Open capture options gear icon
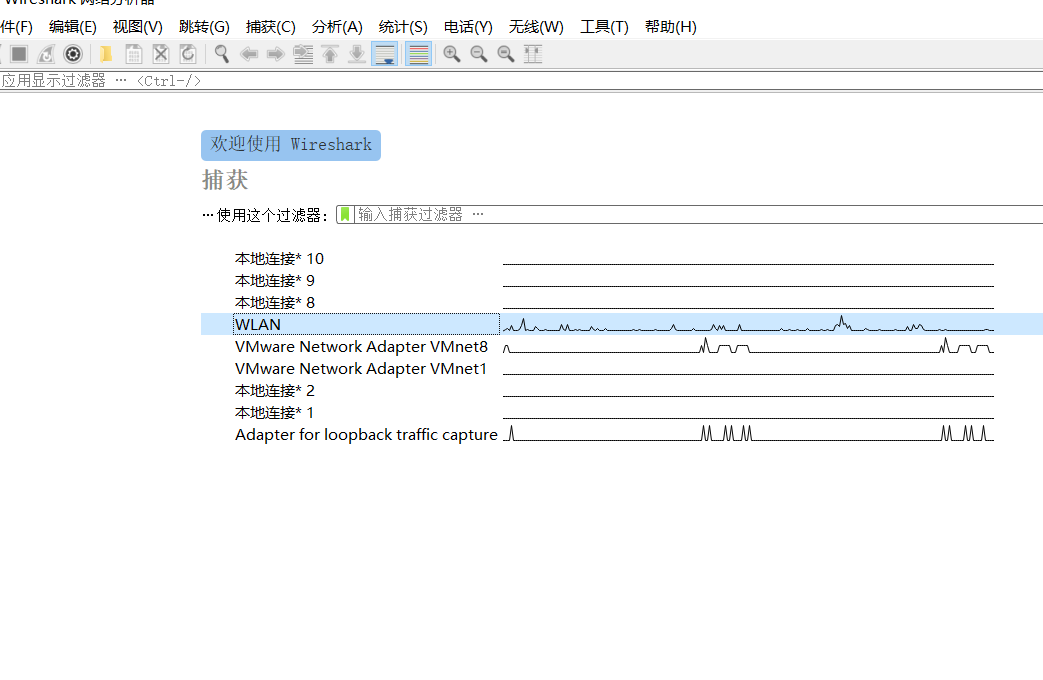Screen dimensions: 1043x680 (73, 54)
